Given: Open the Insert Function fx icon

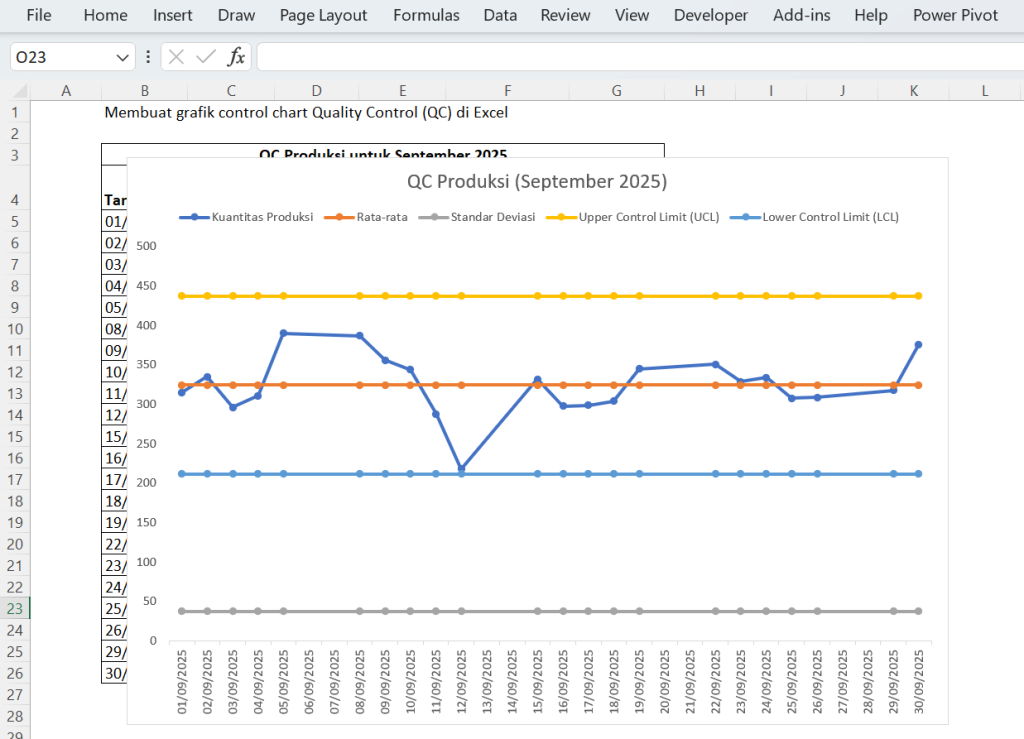Looking at the screenshot, I should pyautogui.click(x=236, y=57).
